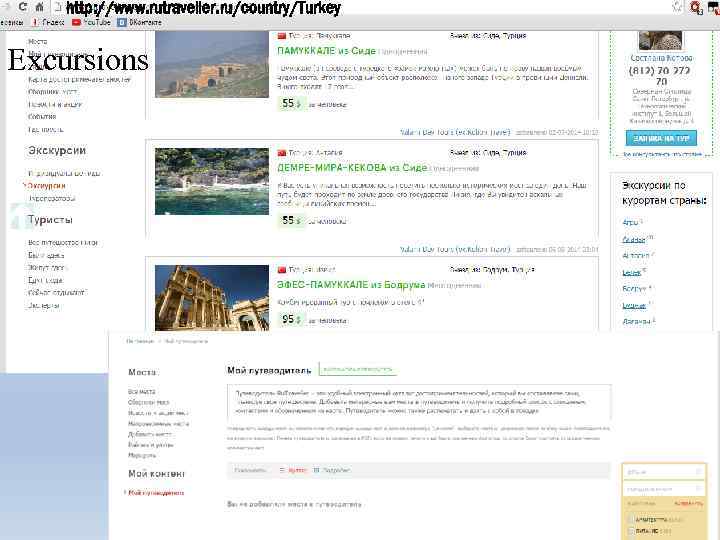Open the ДЕМРЕ-МИРА-КЕКОВА из Сиде excursion title
The height and width of the screenshot is (540, 720).
click(x=352, y=168)
